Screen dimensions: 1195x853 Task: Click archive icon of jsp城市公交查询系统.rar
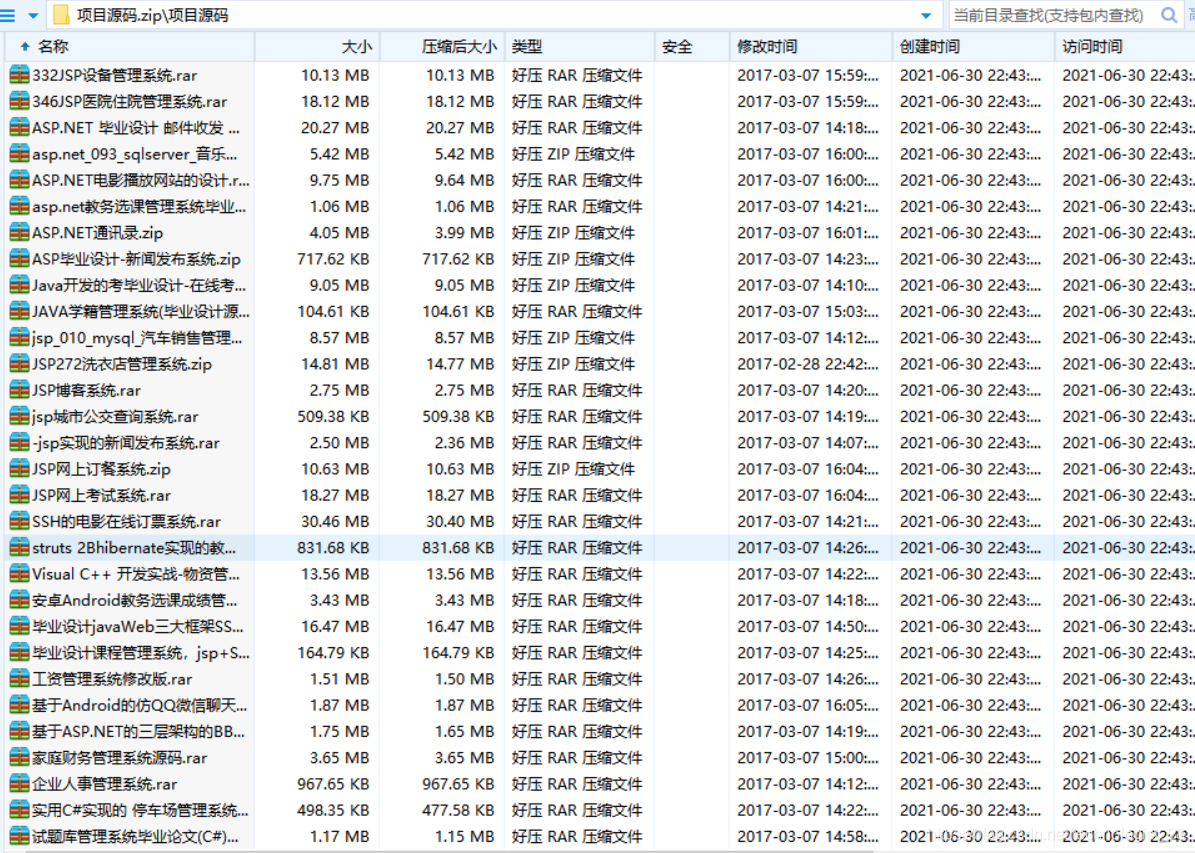coord(19,416)
